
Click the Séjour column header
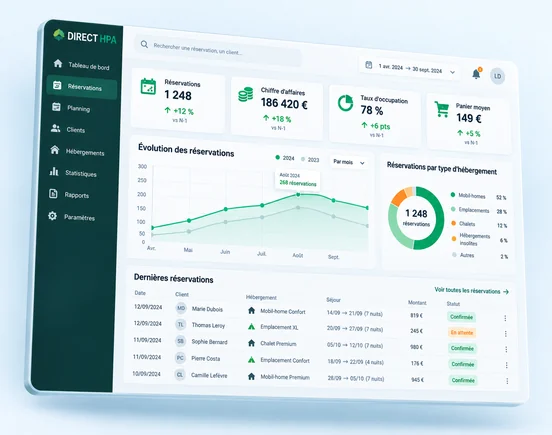pos(333,300)
